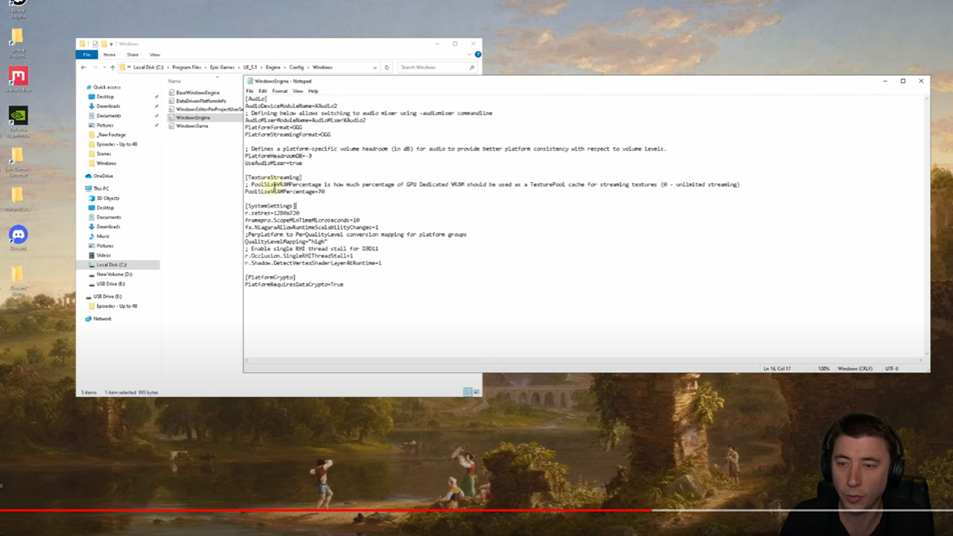Select the Unreal Projects desktop folder

pyautogui.click(x=18, y=43)
